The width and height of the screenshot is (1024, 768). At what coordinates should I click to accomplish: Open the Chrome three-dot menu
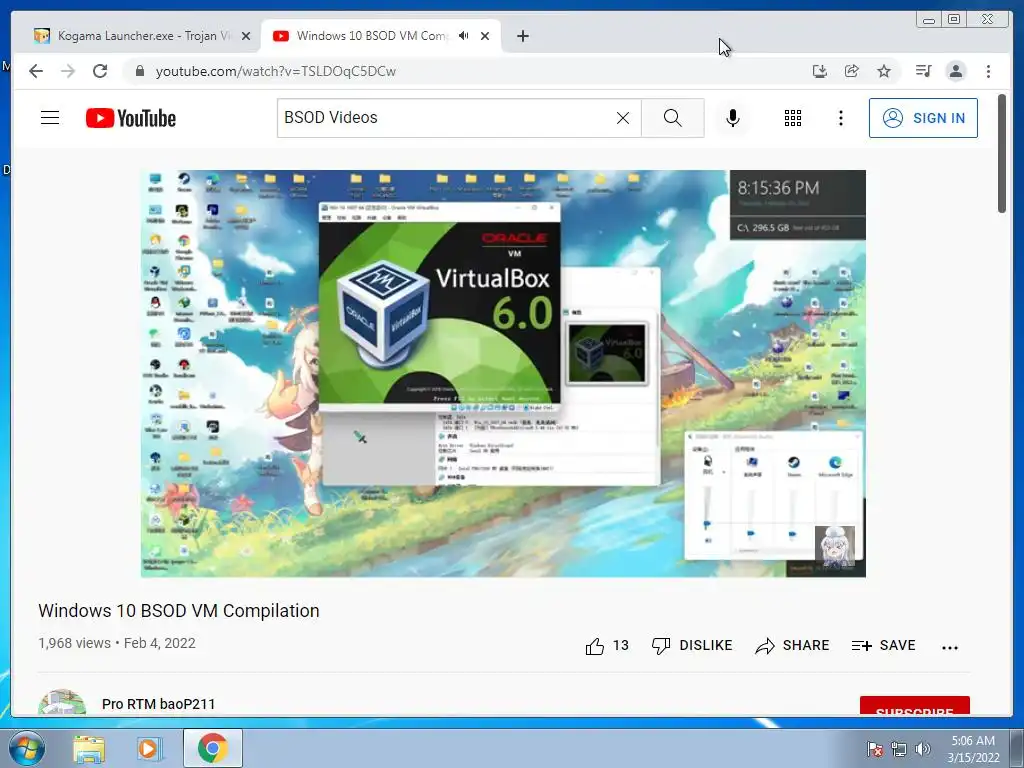point(988,71)
